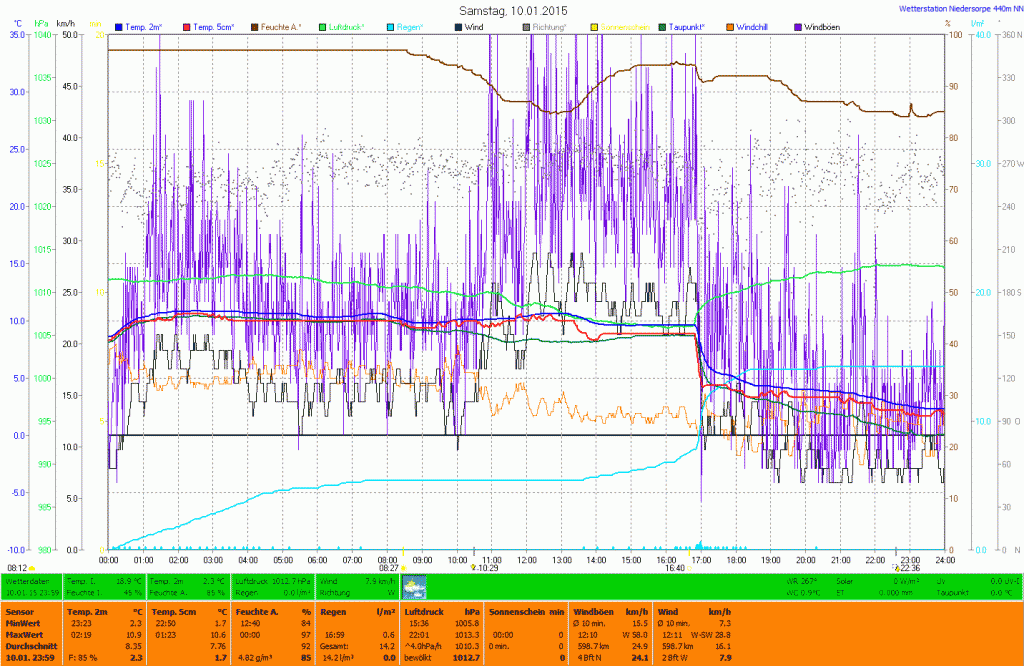Toggle the Luftdruck series in the legend

pos(345,27)
